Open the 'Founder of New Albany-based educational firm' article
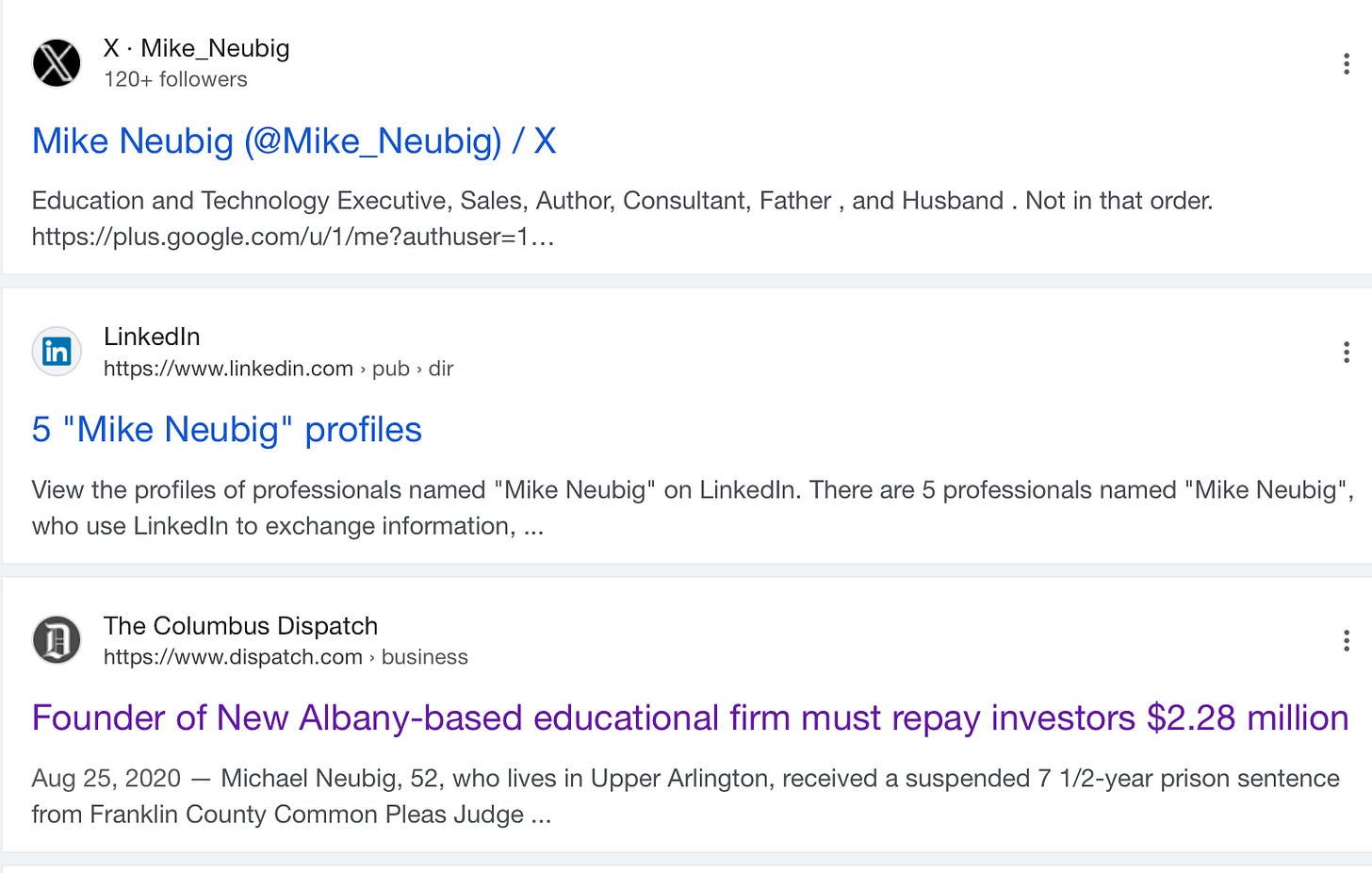This screenshot has width=1372, height=873. coord(690,718)
